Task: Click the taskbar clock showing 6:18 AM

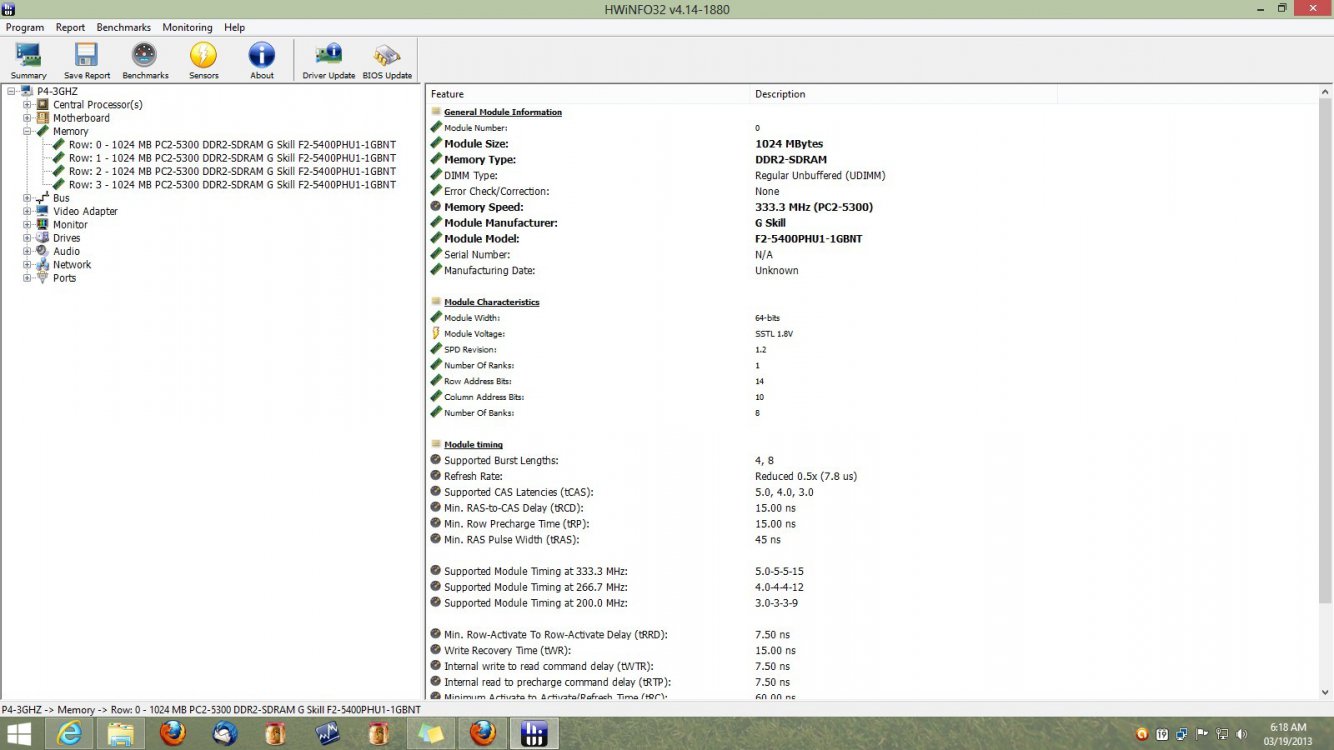Action: (x=1288, y=734)
